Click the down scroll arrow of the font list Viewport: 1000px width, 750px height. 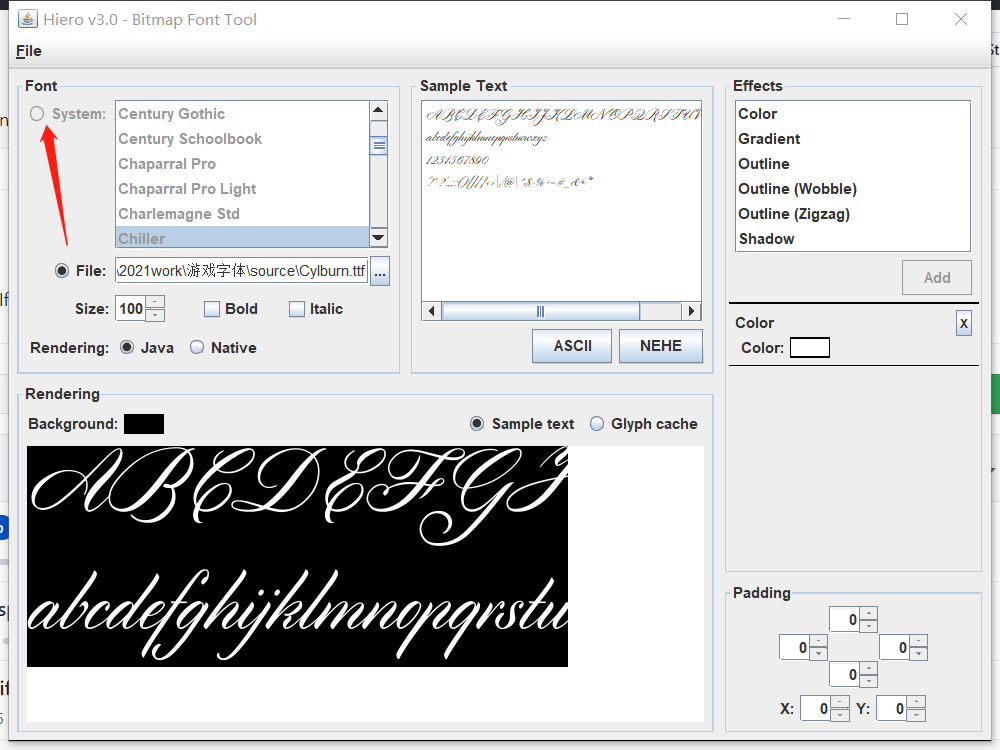[x=379, y=238]
